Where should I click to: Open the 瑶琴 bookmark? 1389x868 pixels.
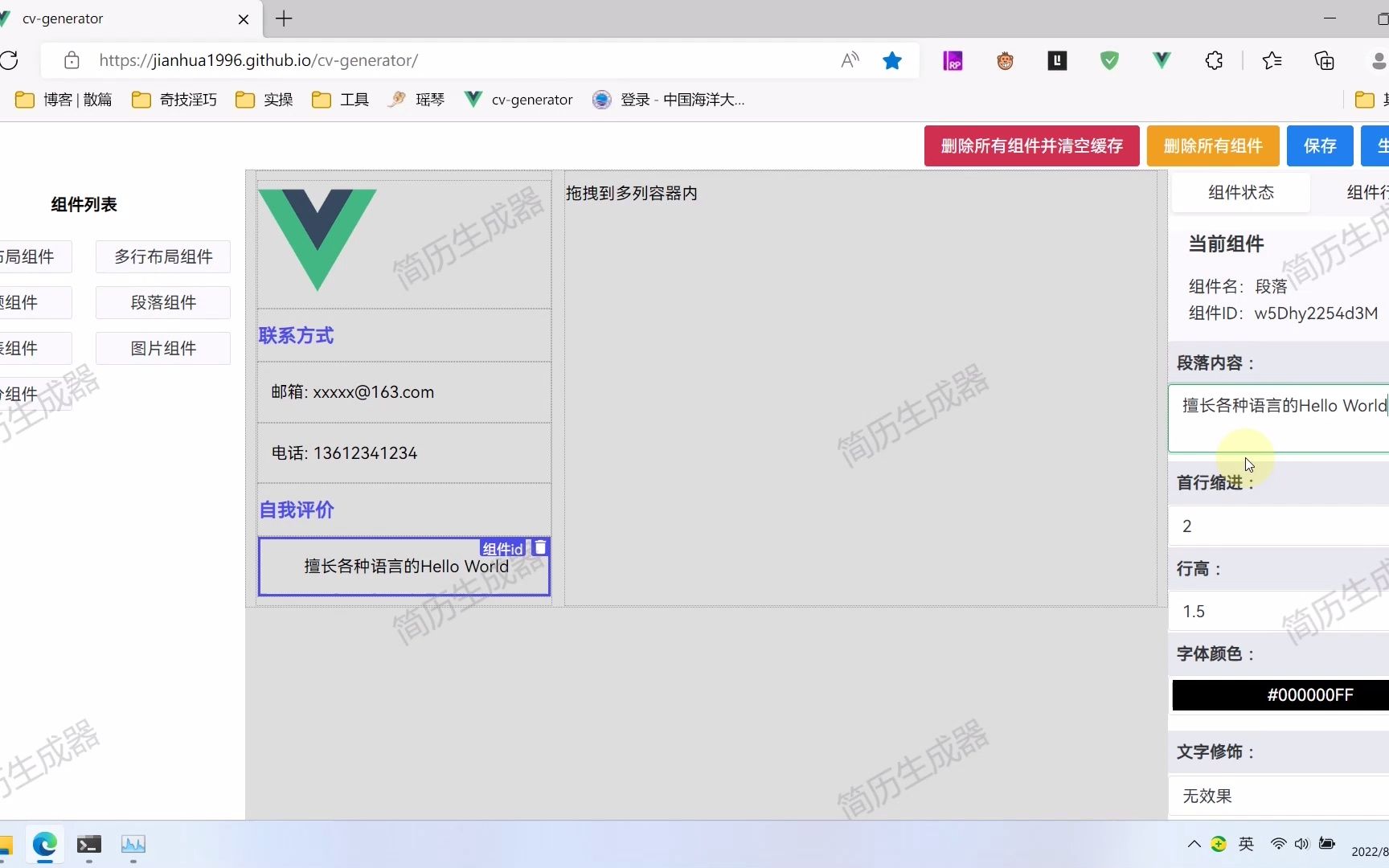tap(416, 100)
